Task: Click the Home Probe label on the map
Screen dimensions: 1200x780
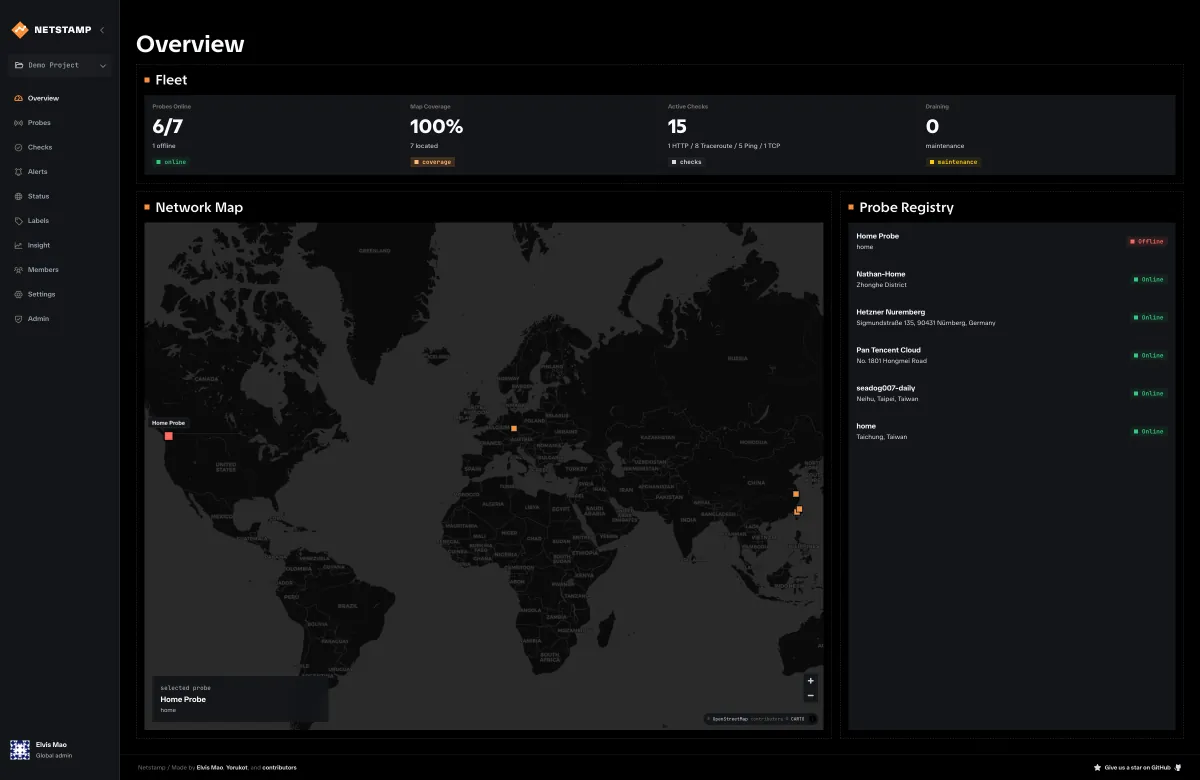Action: [x=169, y=423]
